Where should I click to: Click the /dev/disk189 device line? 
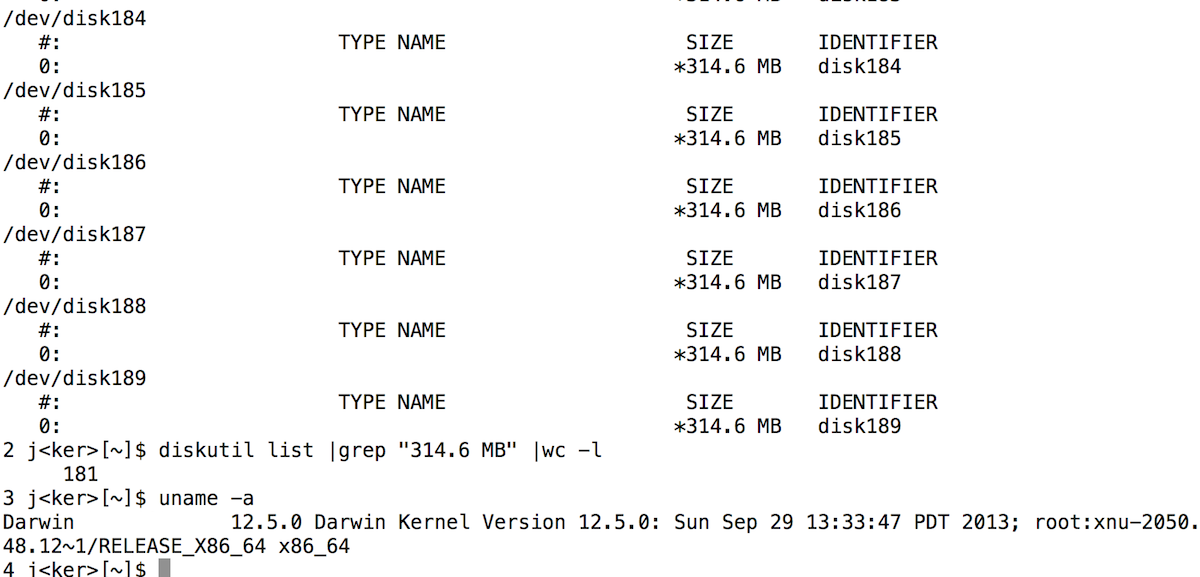(x=75, y=379)
